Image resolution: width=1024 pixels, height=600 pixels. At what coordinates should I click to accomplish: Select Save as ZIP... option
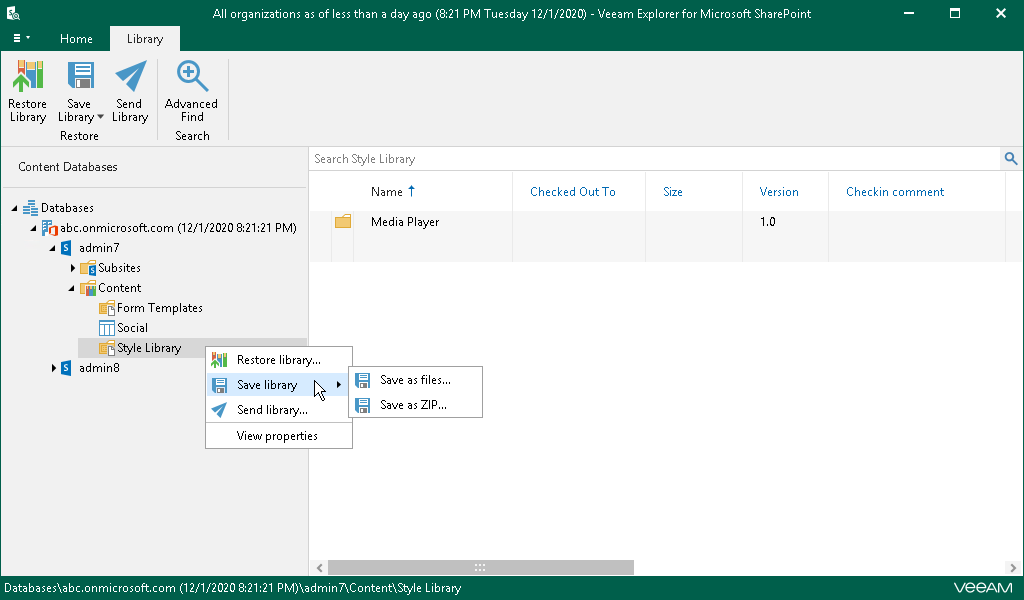click(415, 405)
